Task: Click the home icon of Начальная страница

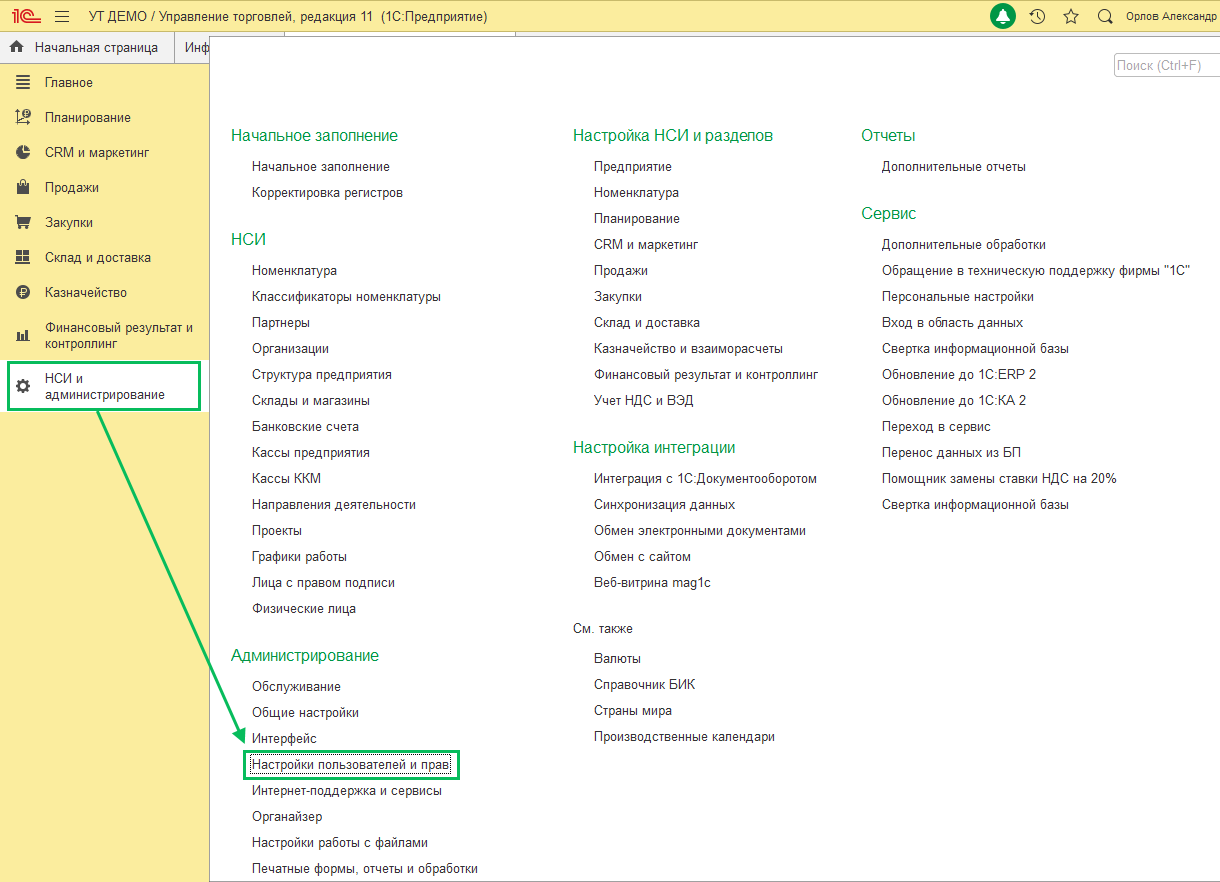Action: [16, 47]
